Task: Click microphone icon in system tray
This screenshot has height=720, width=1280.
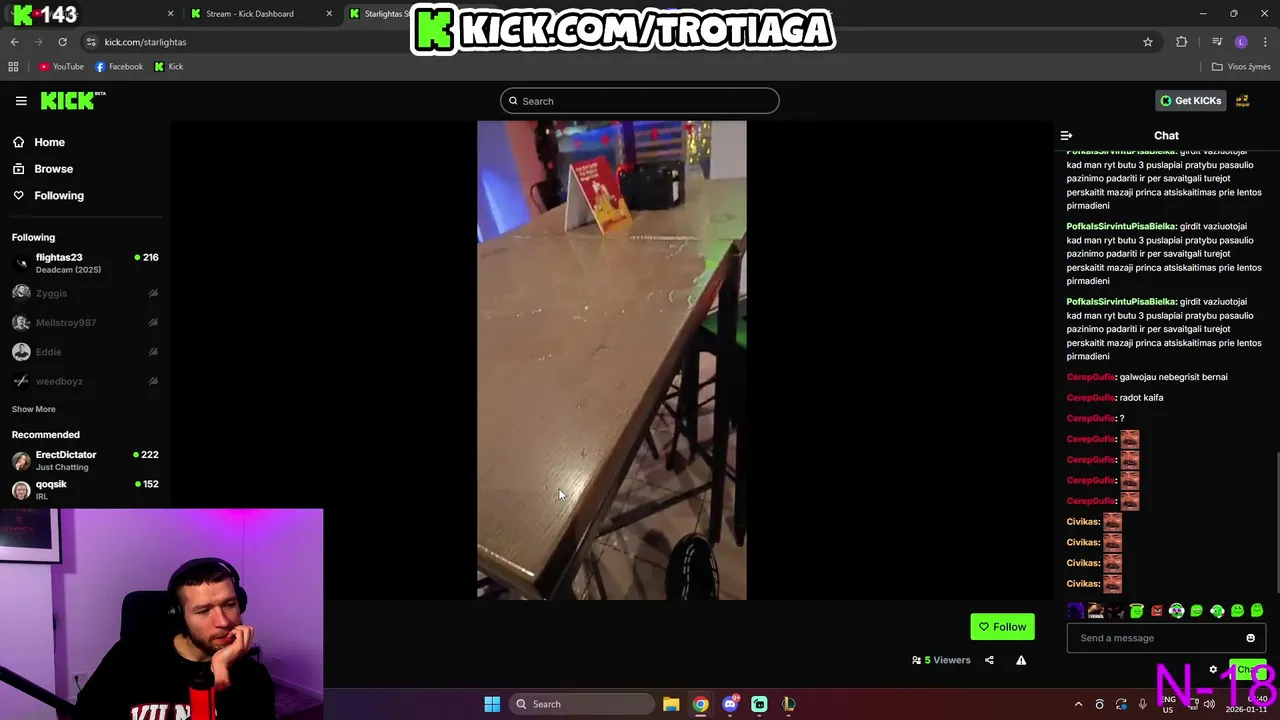Action: click(x=1142, y=704)
